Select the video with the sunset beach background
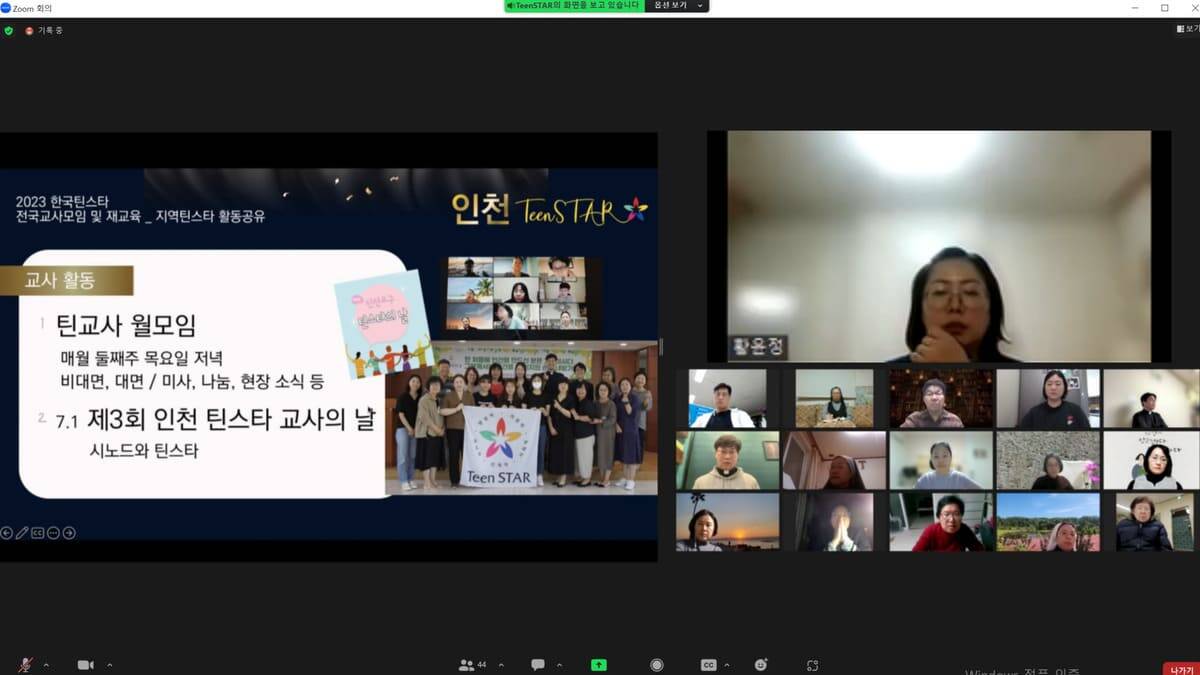The height and width of the screenshot is (675, 1200). pyautogui.click(x=727, y=522)
